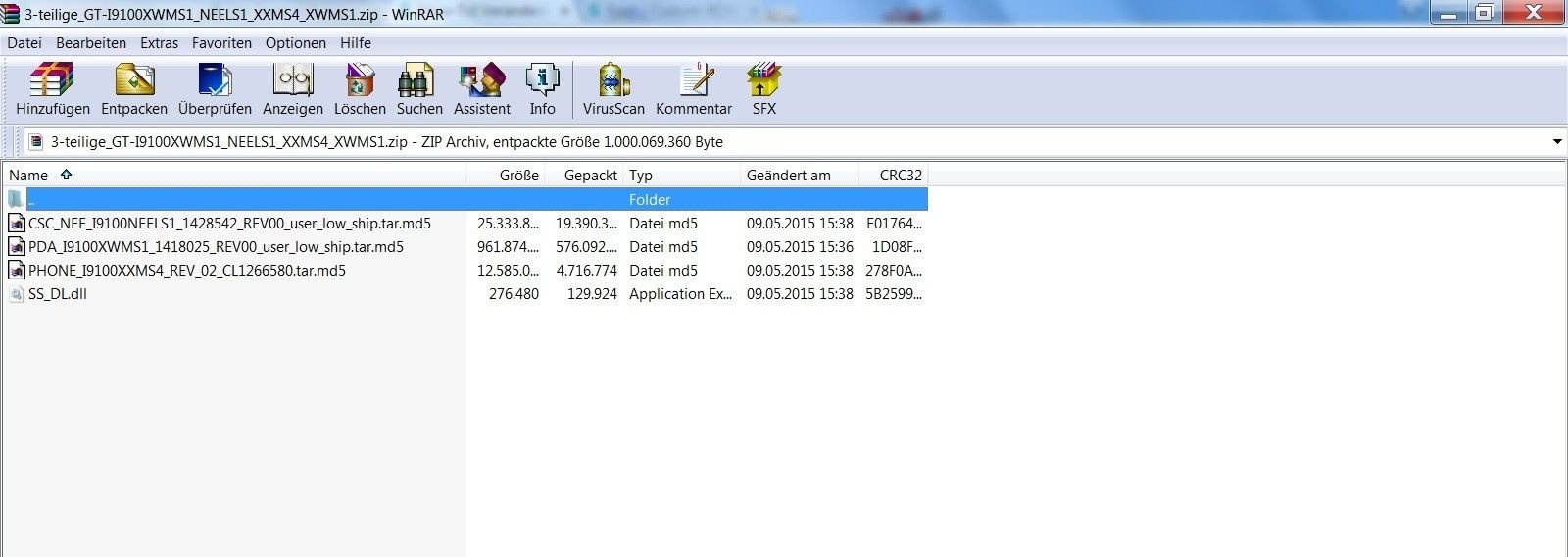The height and width of the screenshot is (557, 1568).
Task: Click the SS_DL.dll file icon
Action: coord(17,294)
